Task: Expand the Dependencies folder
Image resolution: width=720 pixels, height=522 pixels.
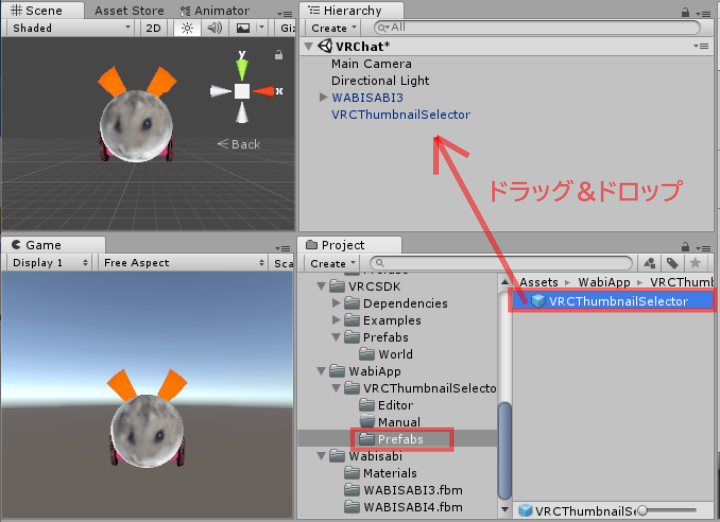Action: (336, 303)
